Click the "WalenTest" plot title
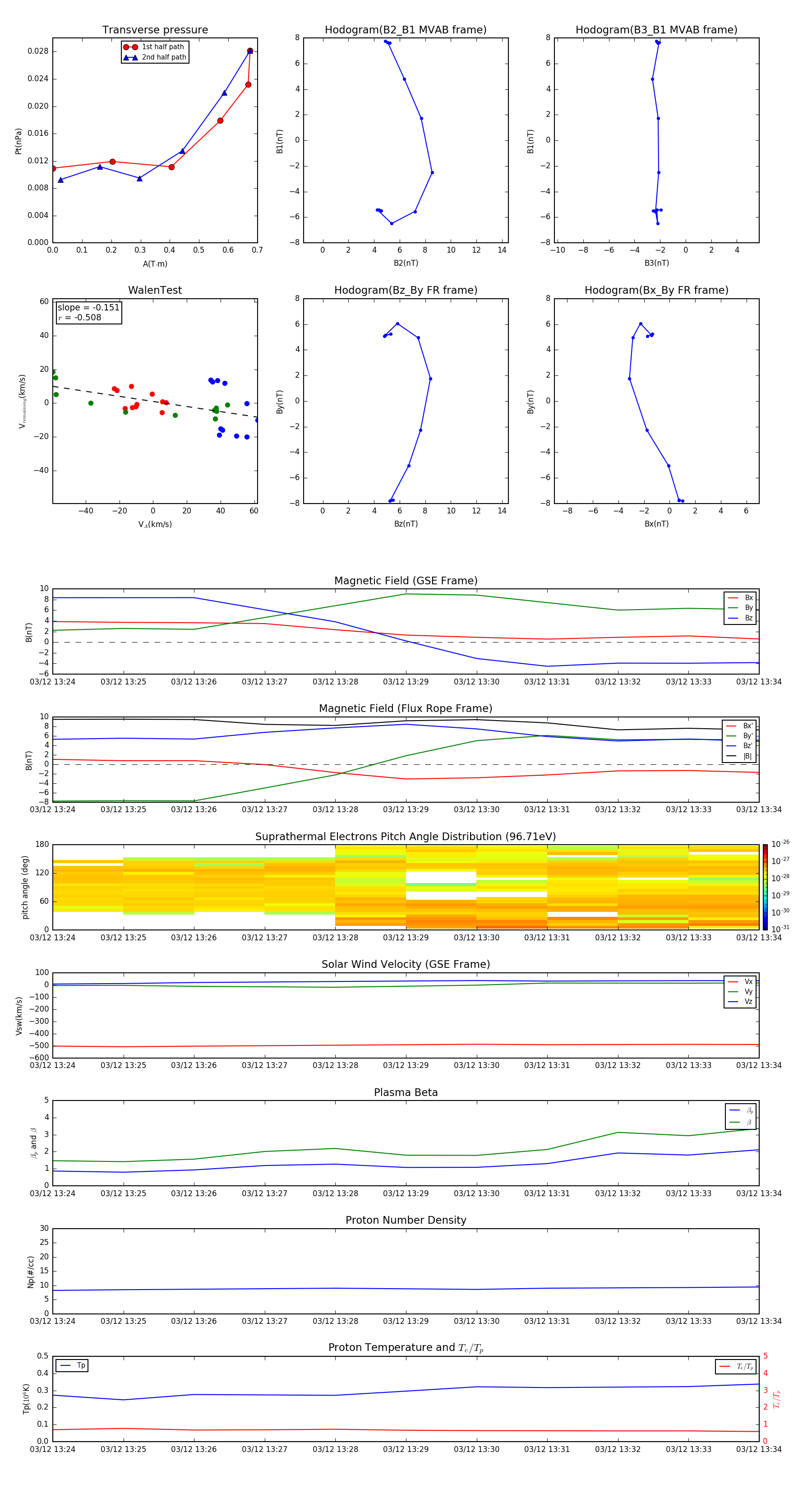 [155, 290]
